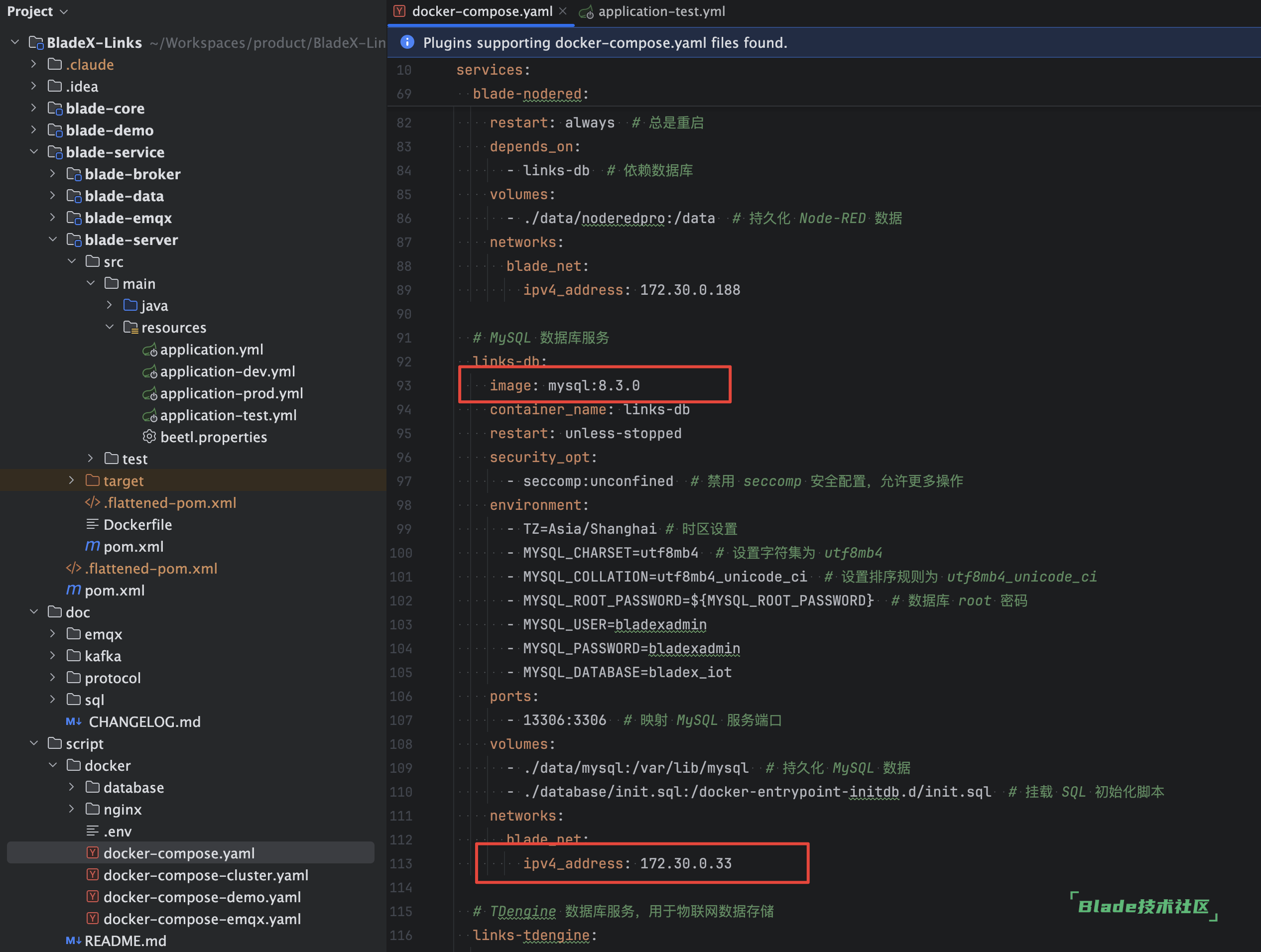
Task: Click the Spring icon beside application-dev.yml
Action: pyautogui.click(x=149, y=371)
